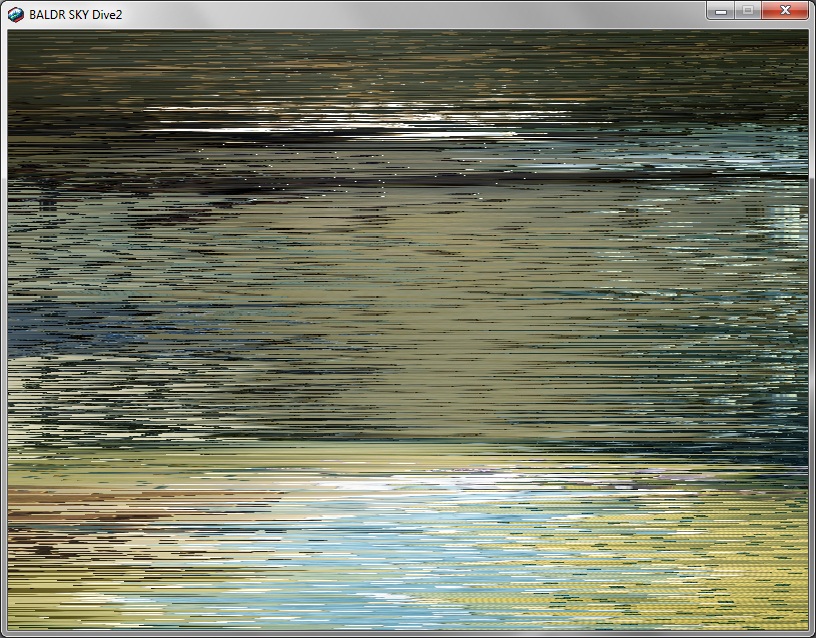
Task: Close the BALDR SKY Dive2 window
Action: click(785, 10)
